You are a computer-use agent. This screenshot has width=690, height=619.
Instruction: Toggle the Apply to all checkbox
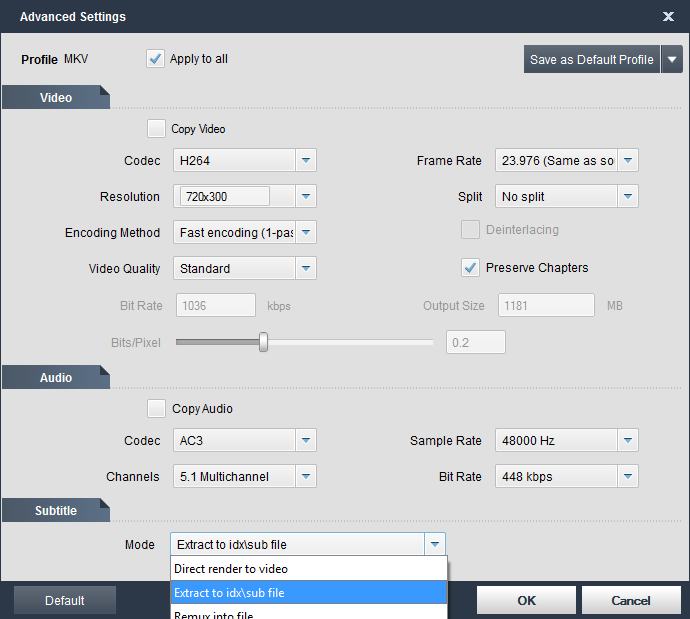coord(155,59)
